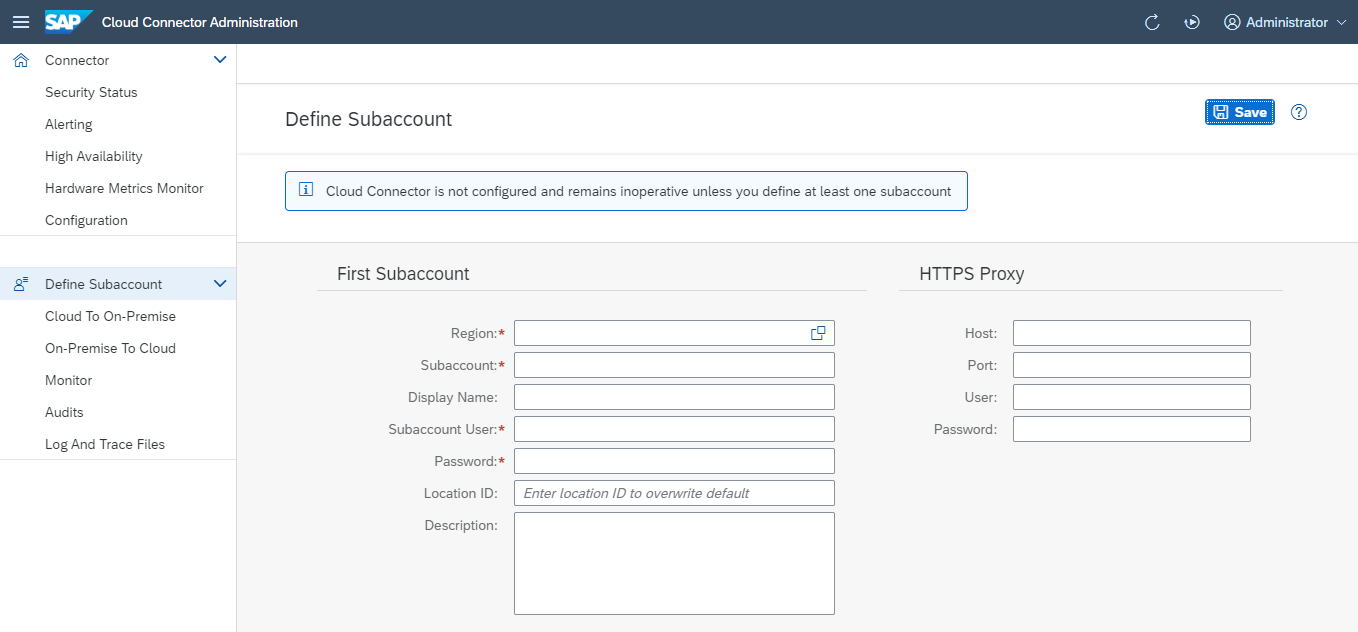Screen dimensions: 1358x632
Task: Click the Save button
Action: point(1239,112)
